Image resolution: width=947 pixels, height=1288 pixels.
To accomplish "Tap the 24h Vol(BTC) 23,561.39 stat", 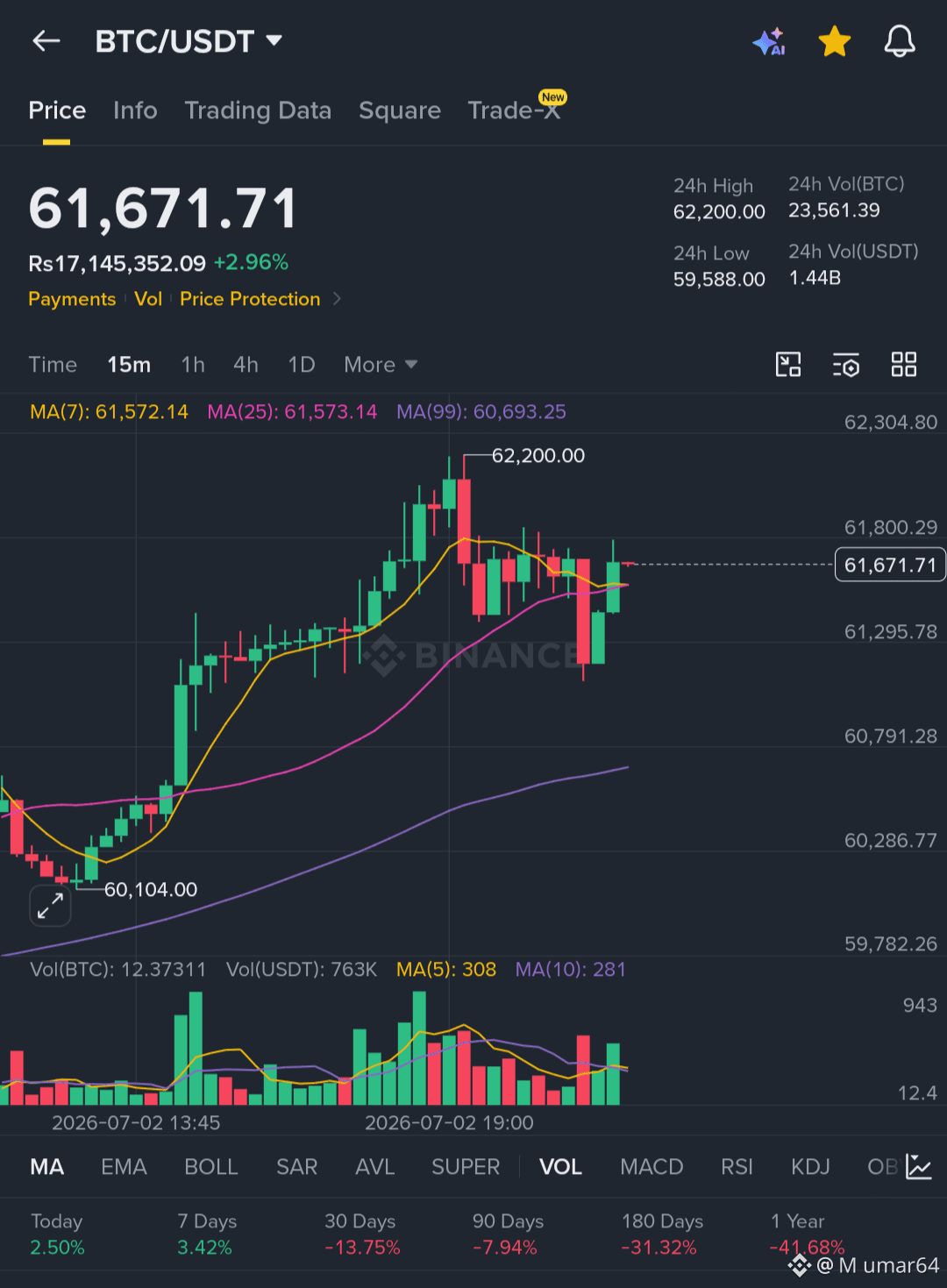I will coord(846,197).
